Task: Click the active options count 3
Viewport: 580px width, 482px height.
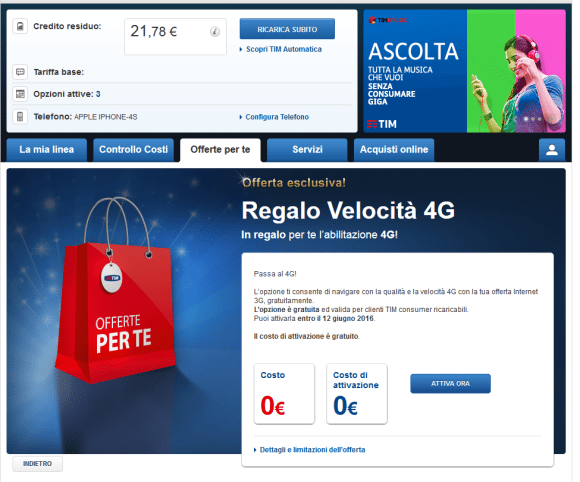Action: 98,94
